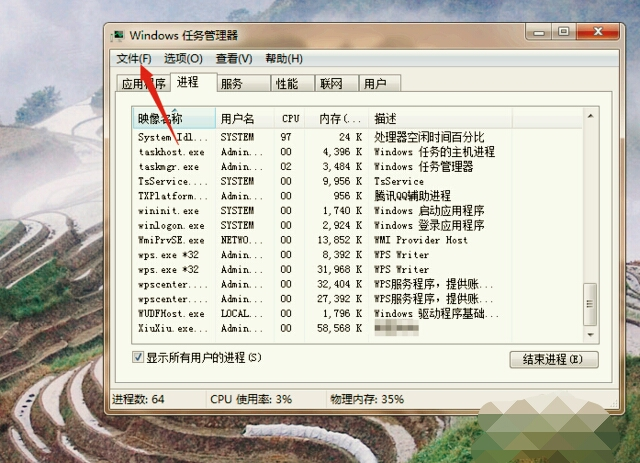
Task: Maximize the Task Manager window
Action: [564, 32]
